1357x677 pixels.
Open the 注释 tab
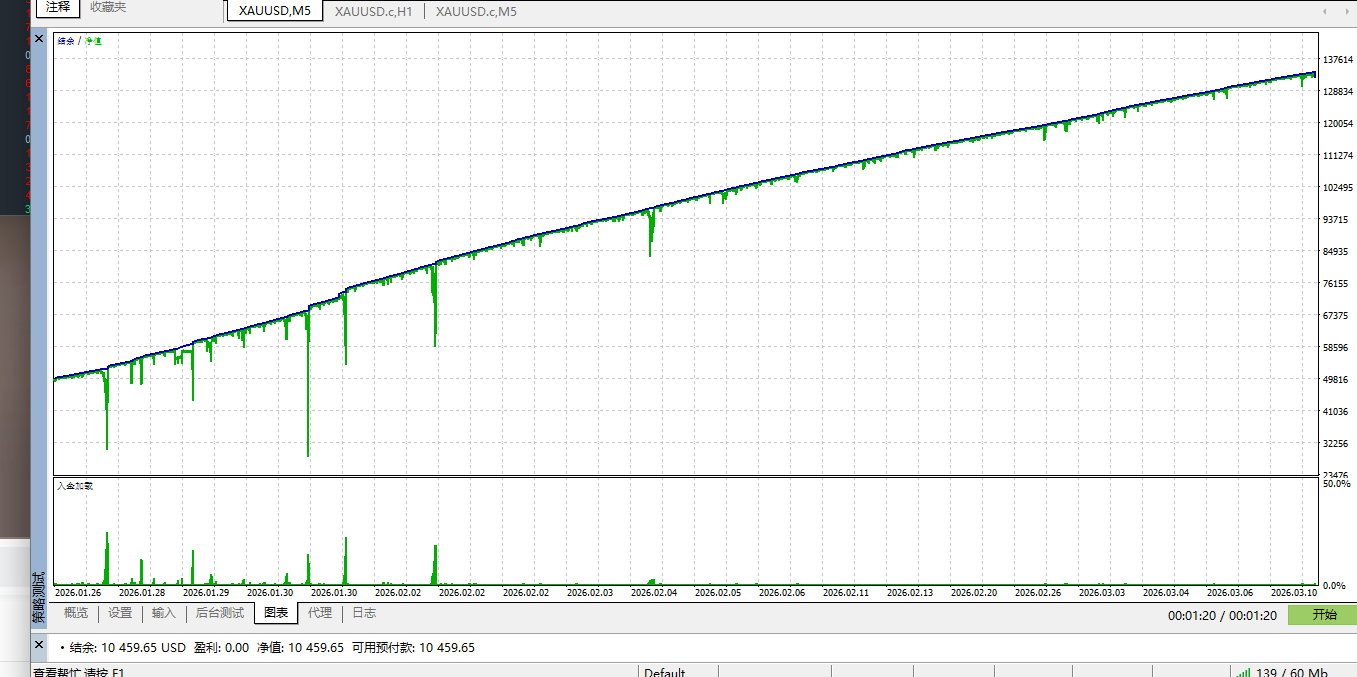[x=58, y=7]
